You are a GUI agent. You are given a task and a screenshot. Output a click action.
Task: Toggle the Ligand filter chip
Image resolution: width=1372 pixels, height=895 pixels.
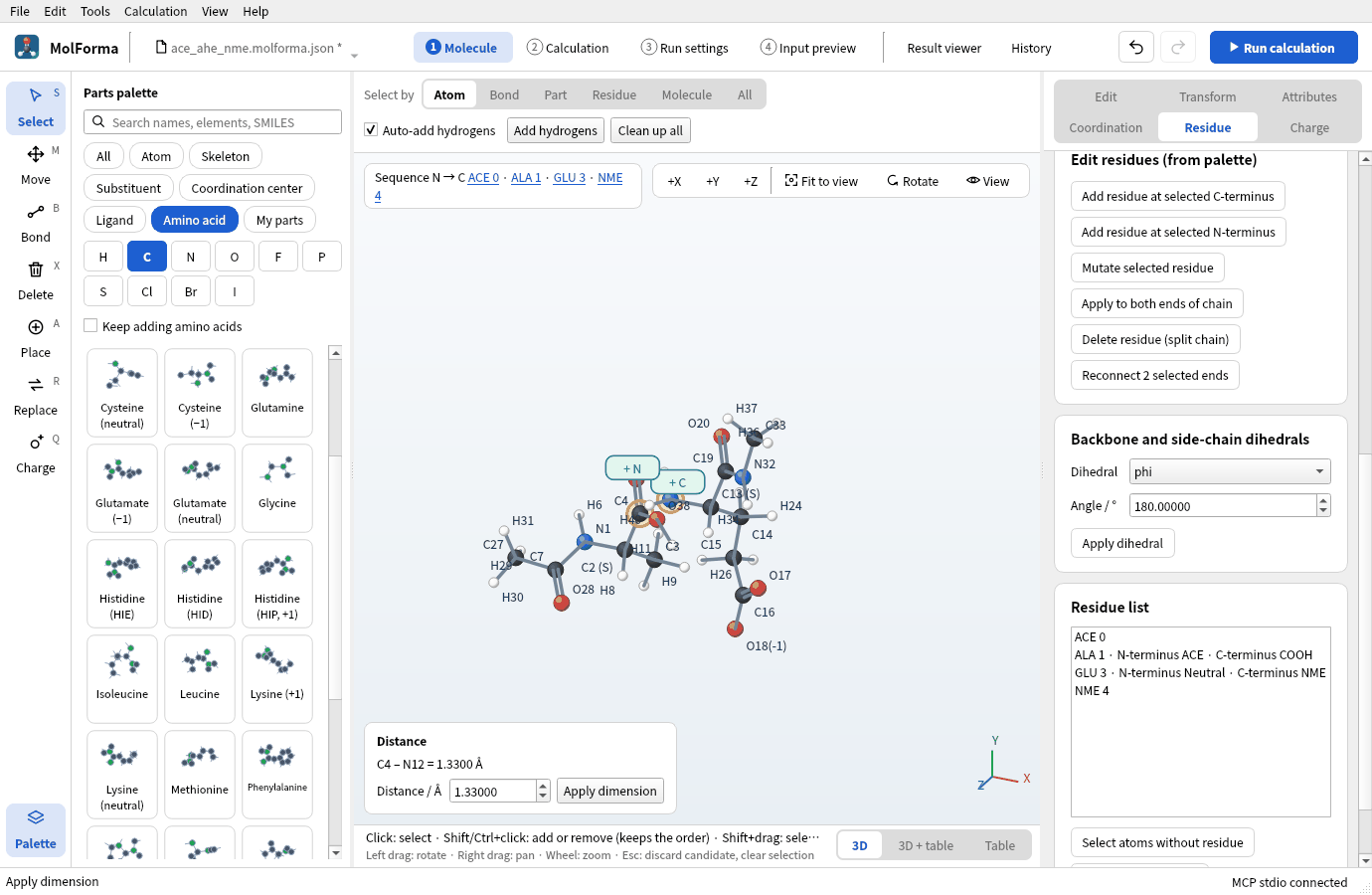[114, 220]
